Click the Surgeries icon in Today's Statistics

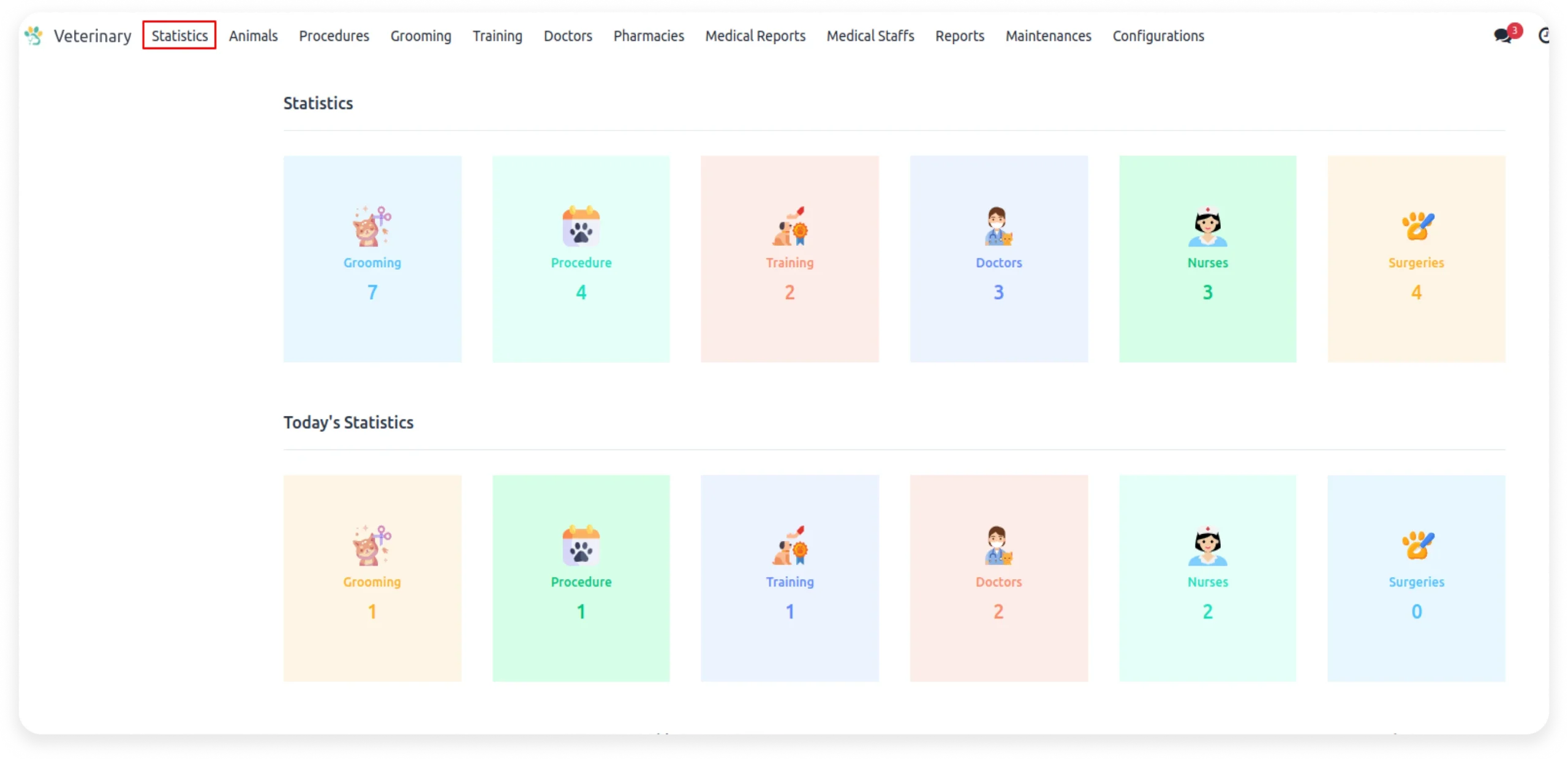[x=1417, y=545]
